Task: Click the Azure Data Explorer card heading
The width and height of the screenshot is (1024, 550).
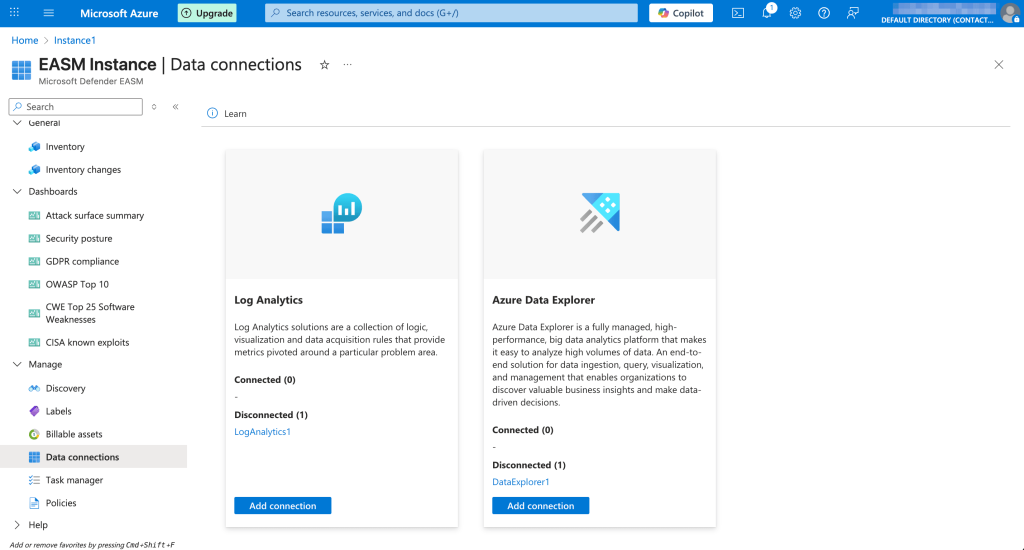Action: click(543, 300)
